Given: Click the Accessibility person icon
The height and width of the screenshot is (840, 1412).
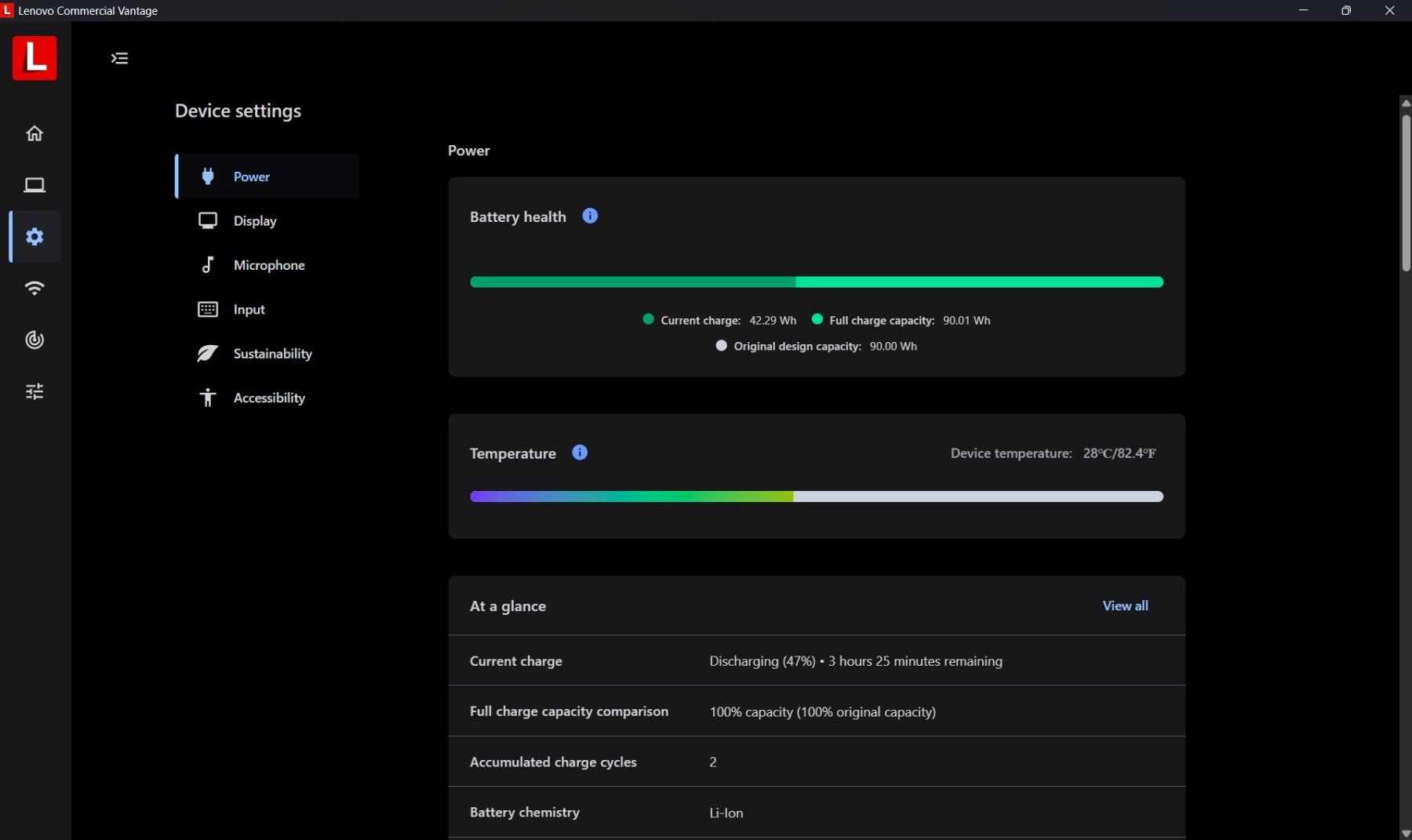Looking at the screenshot, I should 208,398.
